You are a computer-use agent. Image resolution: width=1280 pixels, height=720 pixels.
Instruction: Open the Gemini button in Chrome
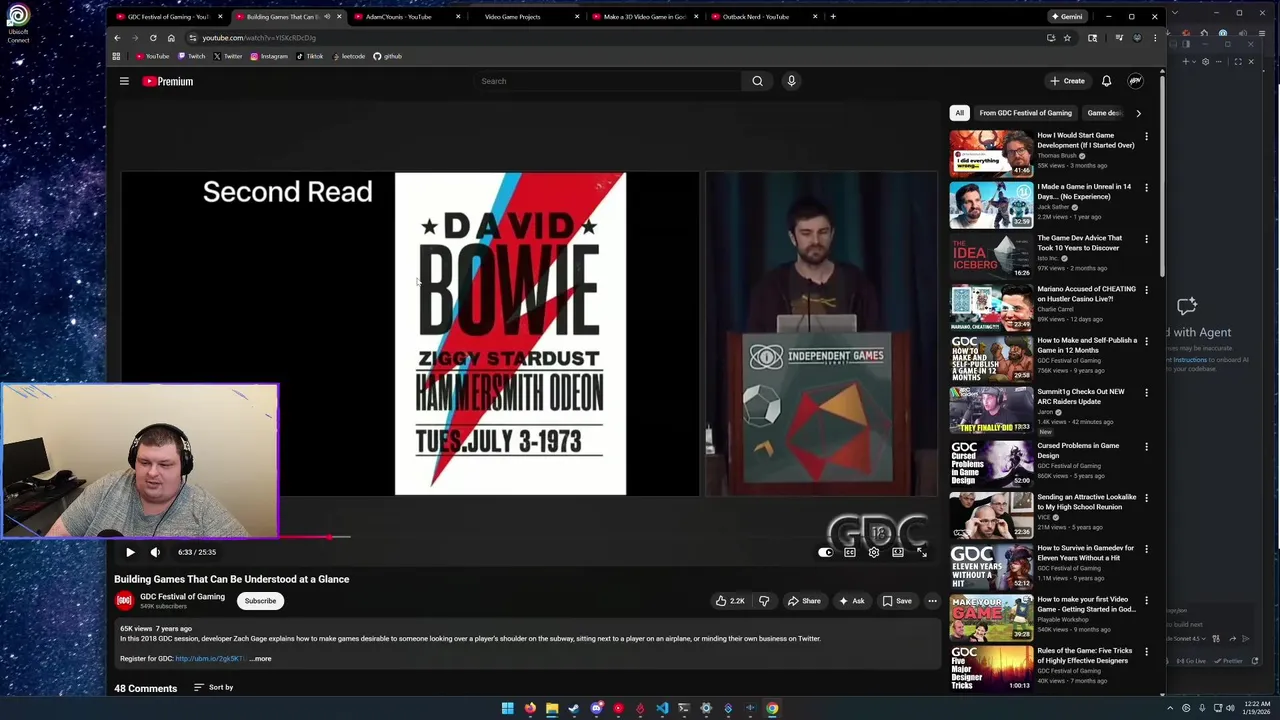pos(1067,16)
